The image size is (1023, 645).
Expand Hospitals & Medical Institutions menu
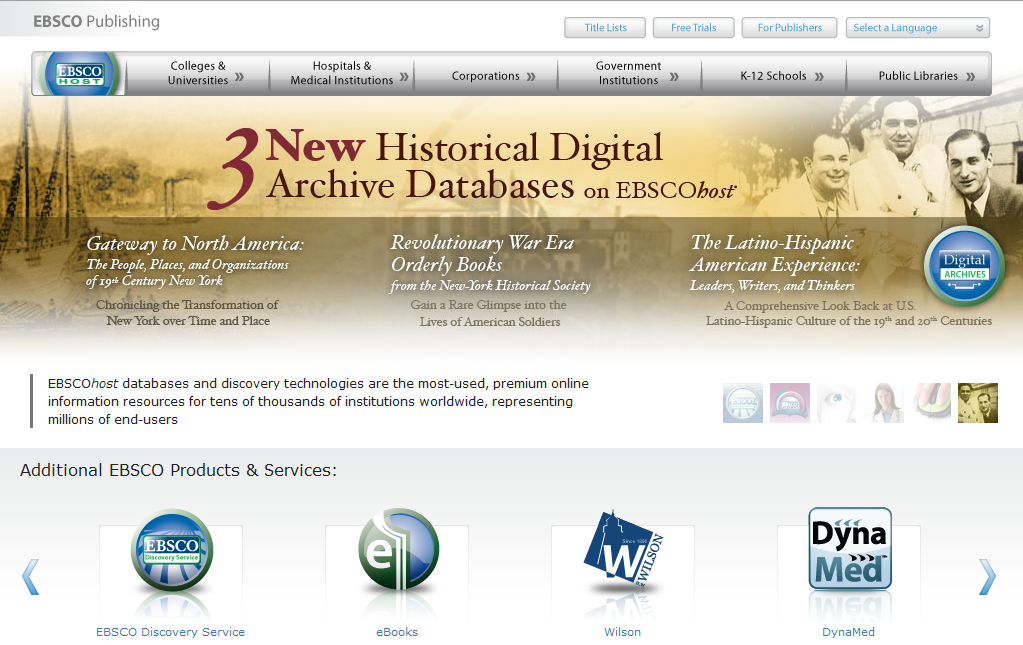tap(342, 74)
